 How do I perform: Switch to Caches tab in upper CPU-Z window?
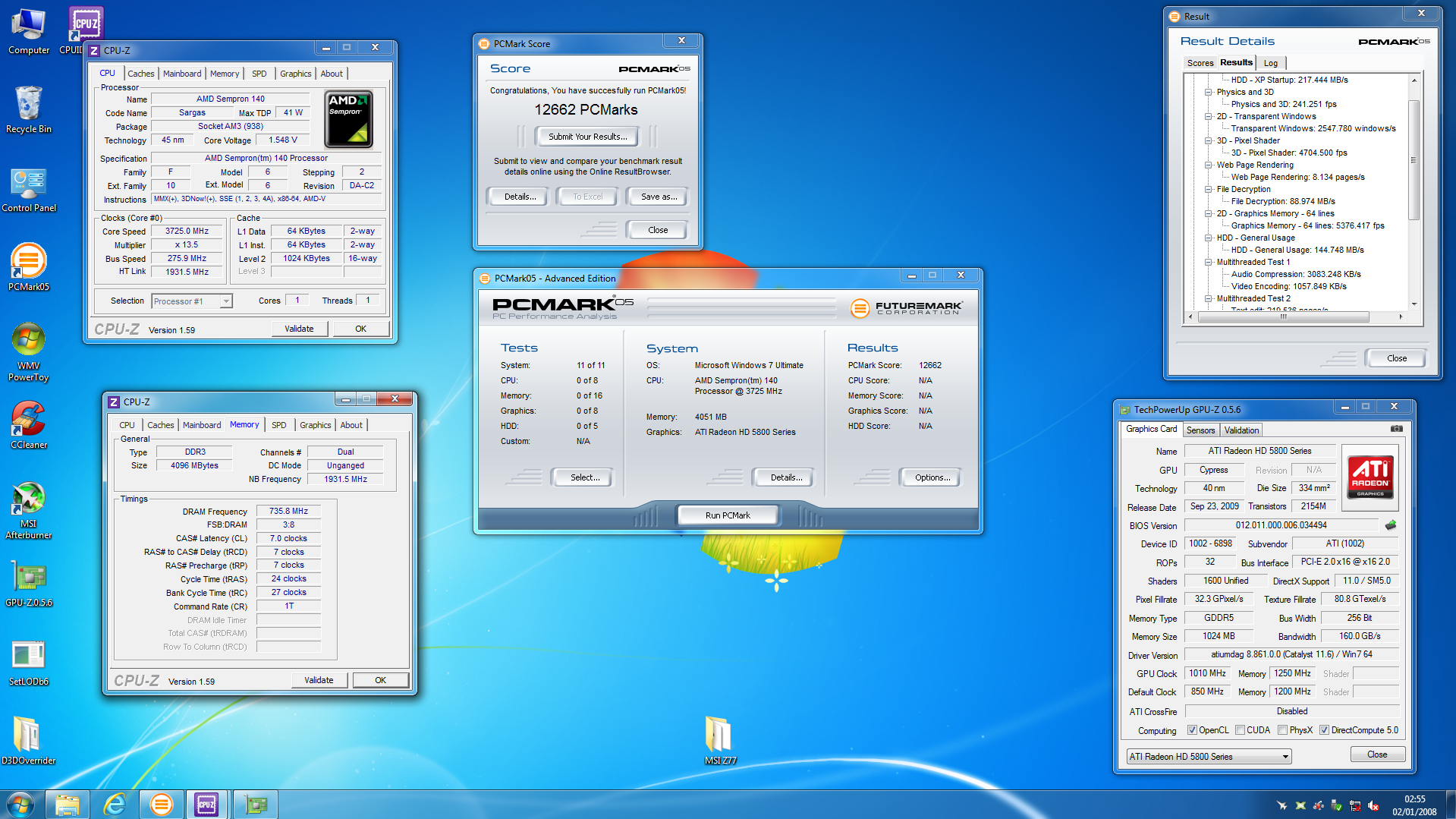pos(140,74)
